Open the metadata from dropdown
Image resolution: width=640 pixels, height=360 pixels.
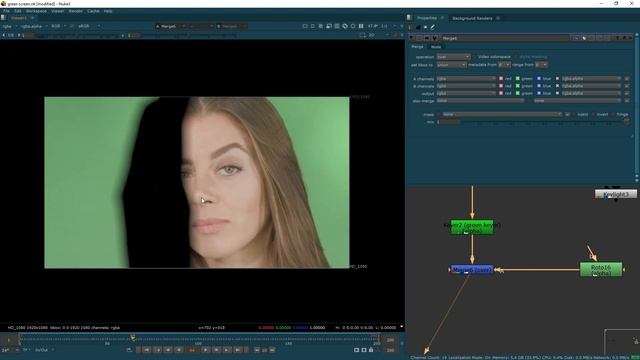click(x=504, y=65)
